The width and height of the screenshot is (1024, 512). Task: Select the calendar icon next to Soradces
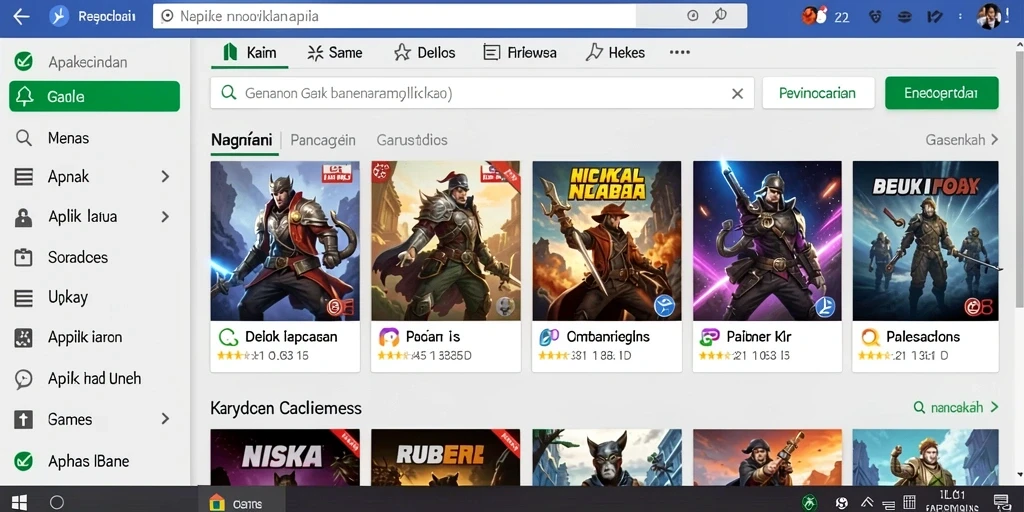click(24, 257)
